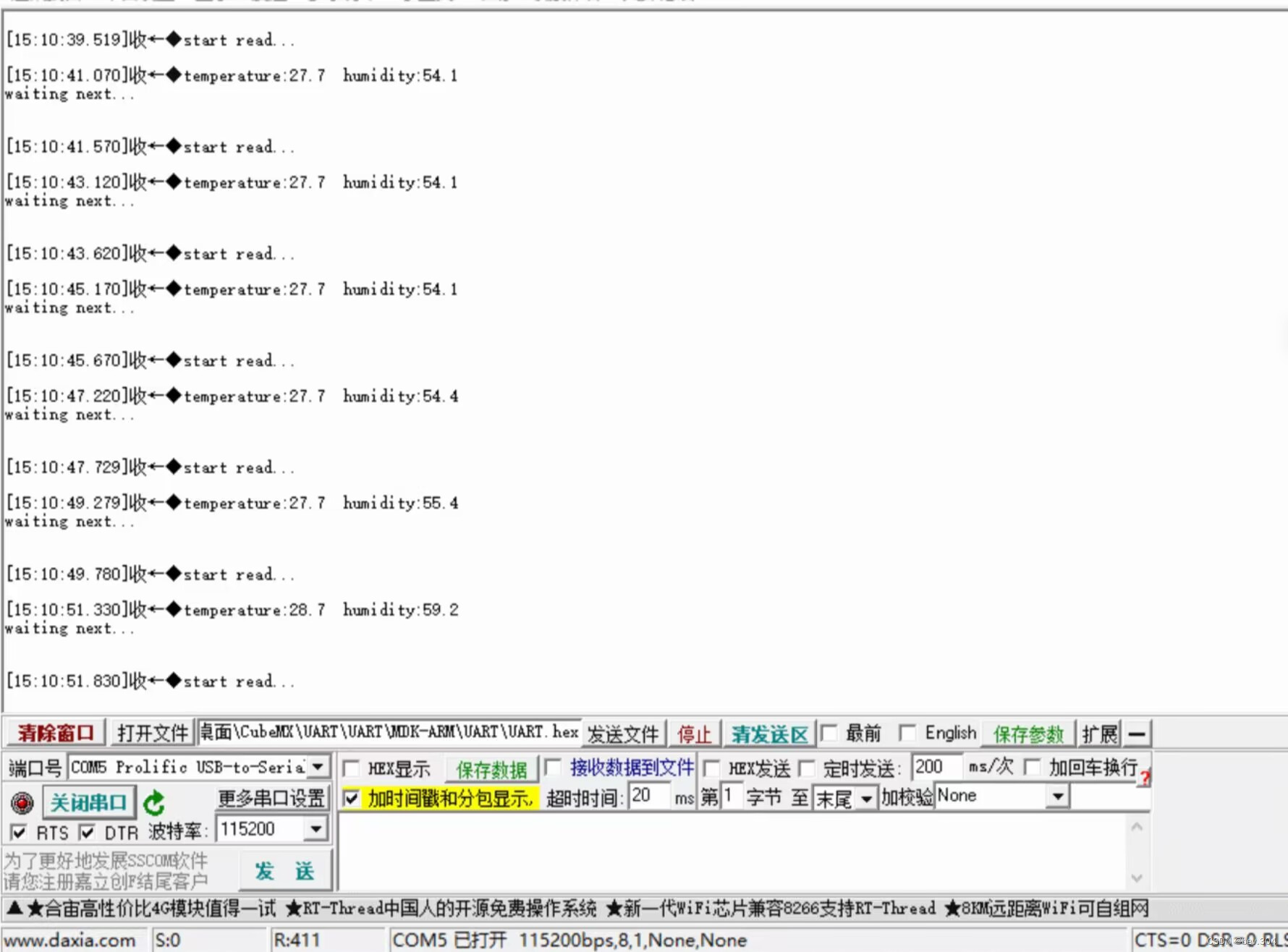The width and height of the screenshot is (1288, 952).
Task: Click 清除窗口 to clear the log
Action: point(56,734)
